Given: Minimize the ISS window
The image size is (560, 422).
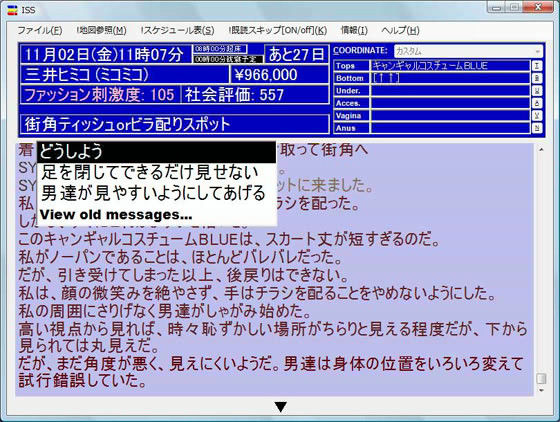Looking at the screenshot, I should (497, 8).
